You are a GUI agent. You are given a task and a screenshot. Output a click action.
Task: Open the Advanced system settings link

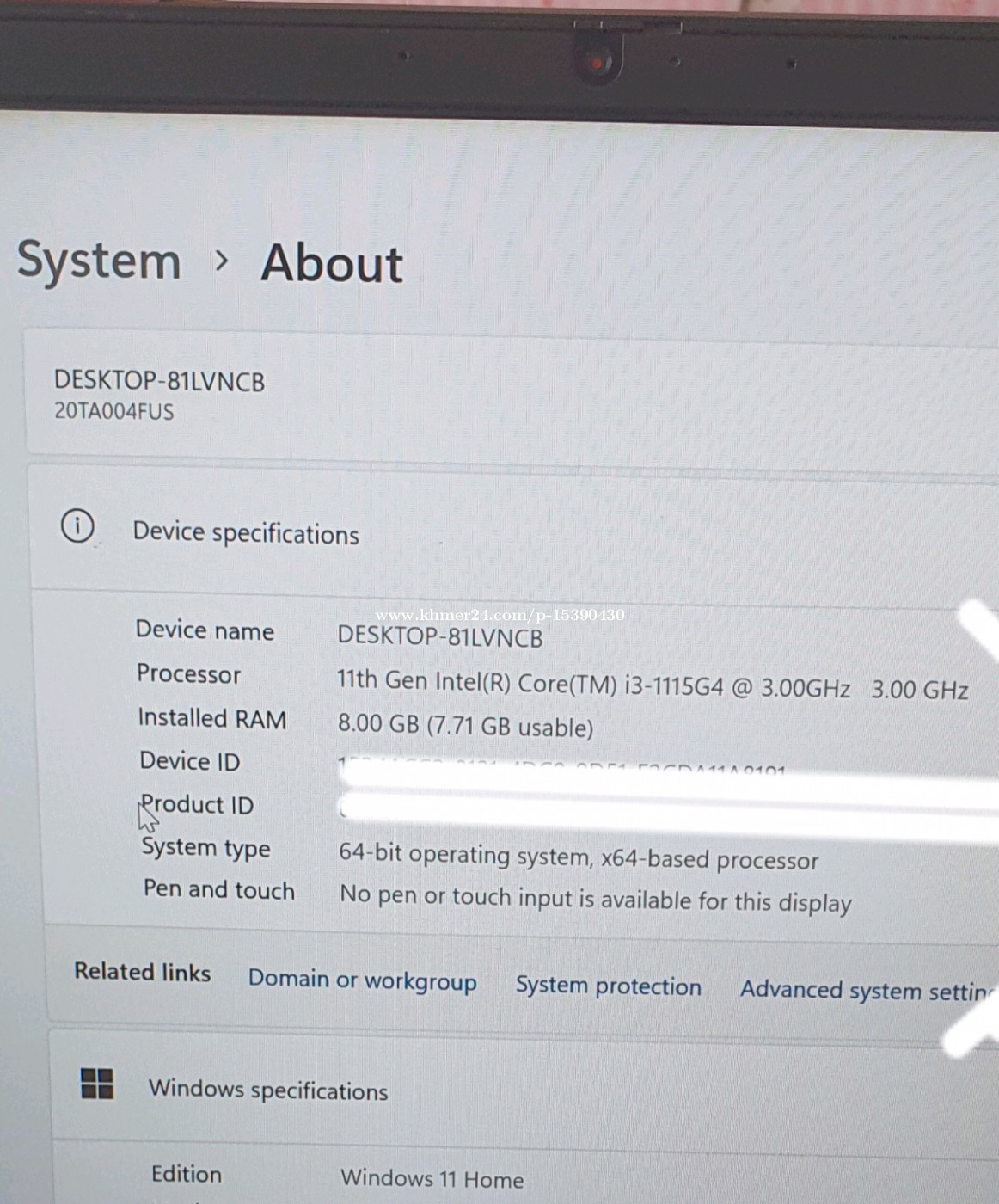(x=868, y=990)
